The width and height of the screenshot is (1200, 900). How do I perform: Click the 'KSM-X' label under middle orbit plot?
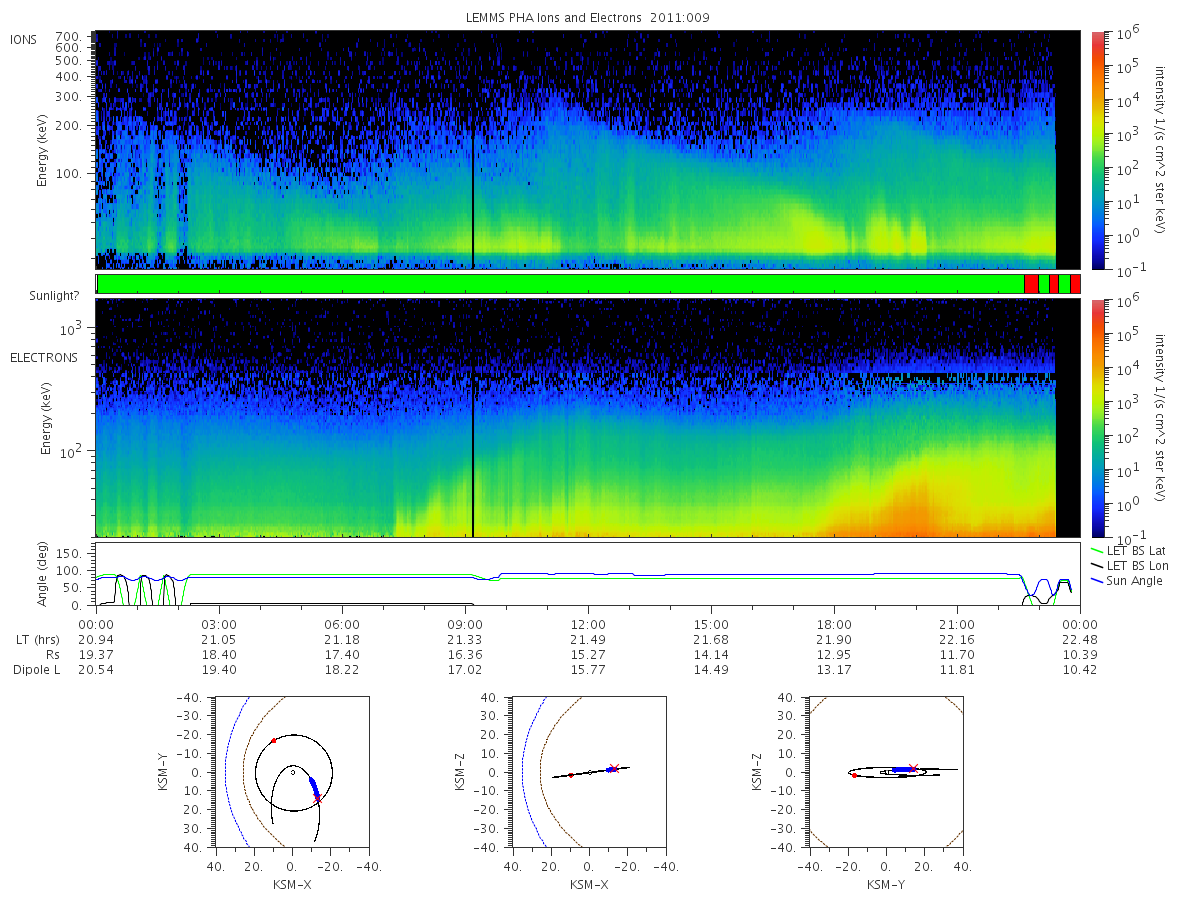point(589,885)
